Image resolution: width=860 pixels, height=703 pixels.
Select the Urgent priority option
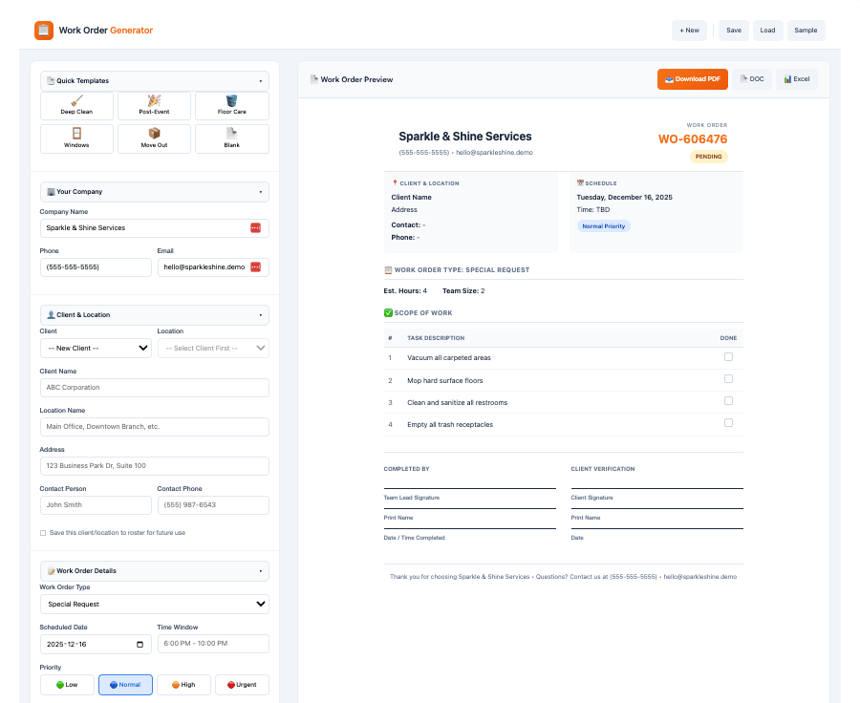pyautogui.click(x=242, y=684)
